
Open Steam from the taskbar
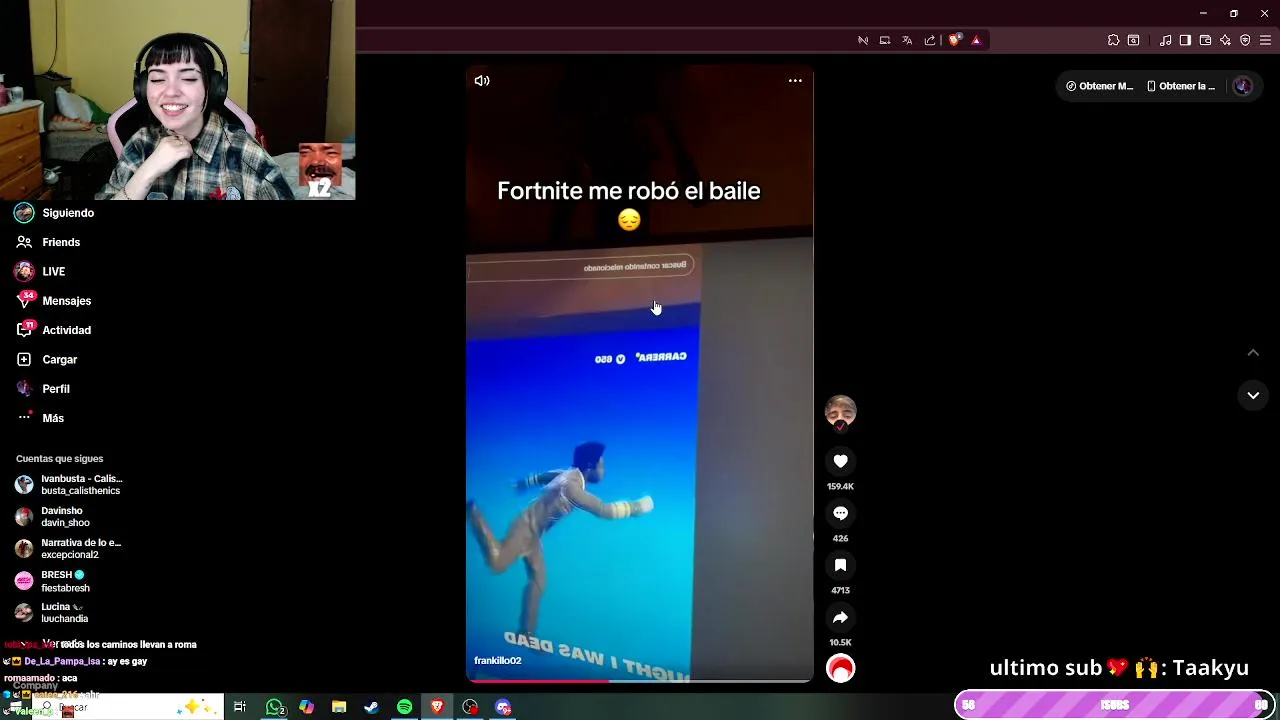[371, 707]
